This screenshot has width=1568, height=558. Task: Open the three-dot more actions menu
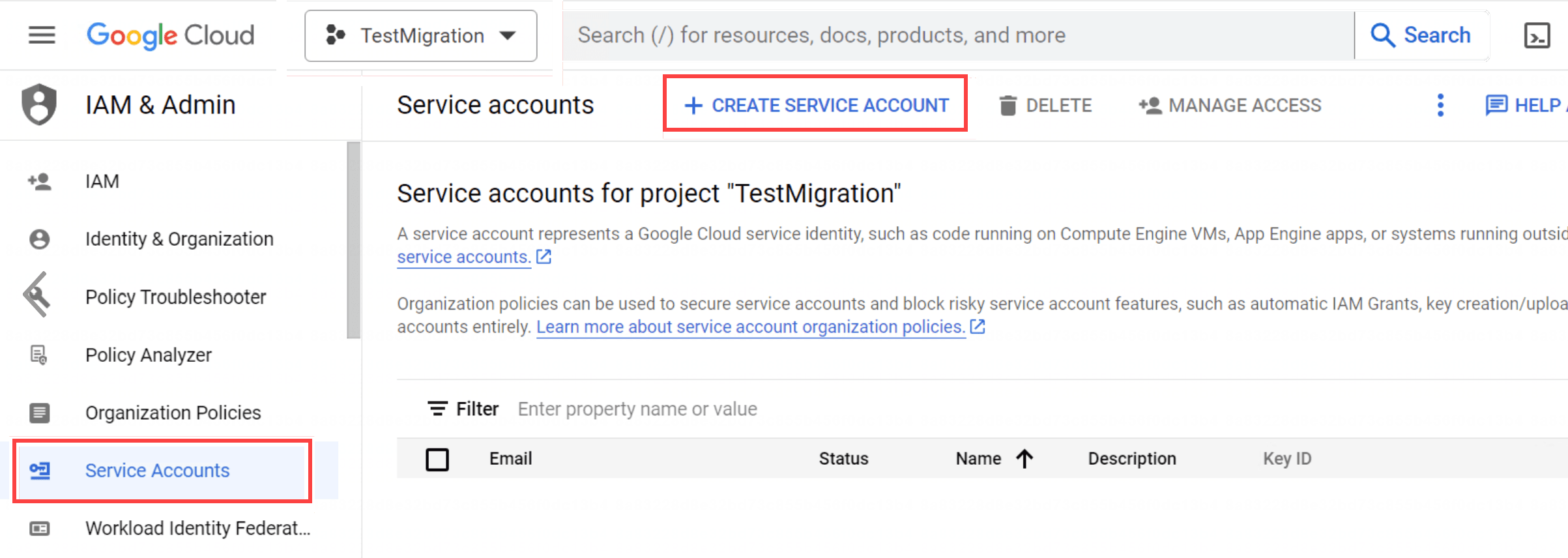pyautogui.click(x=1440, y=105)
